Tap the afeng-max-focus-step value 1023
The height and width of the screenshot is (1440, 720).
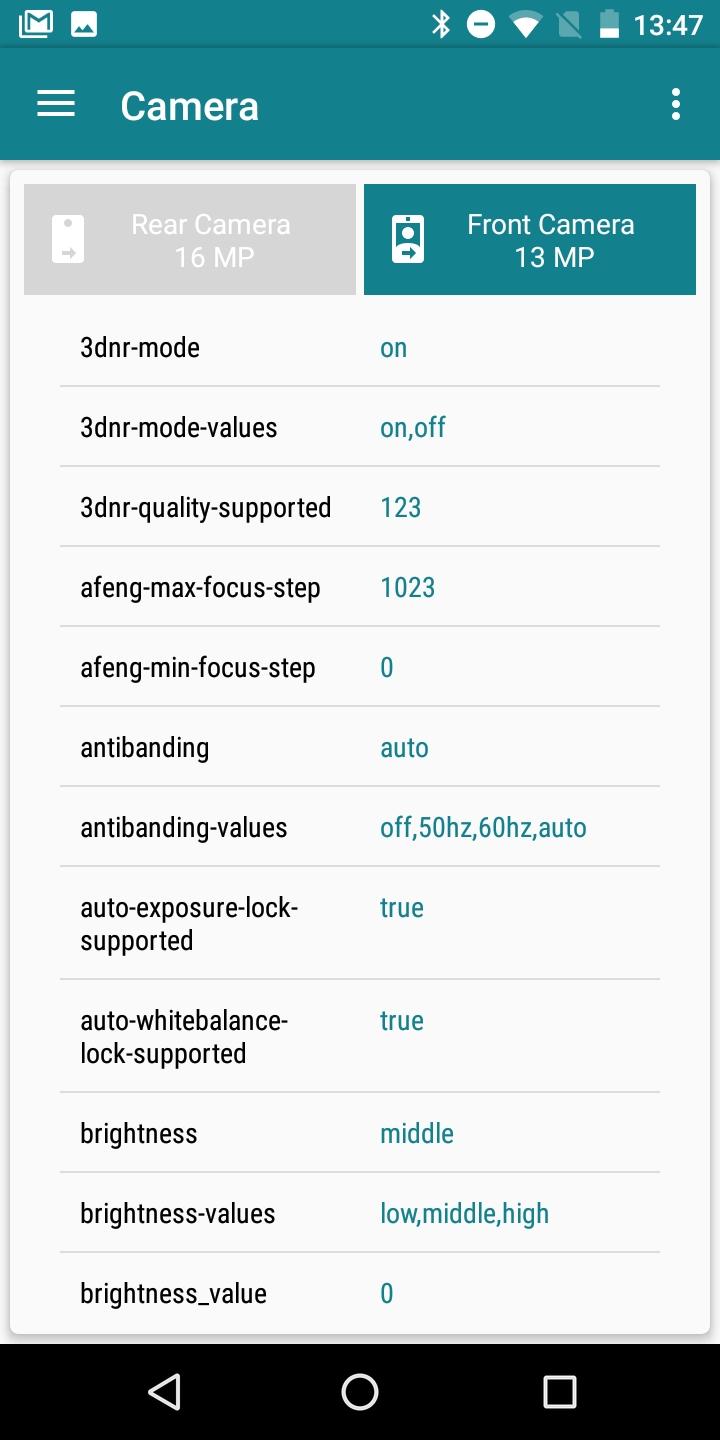tap(408, 588)
